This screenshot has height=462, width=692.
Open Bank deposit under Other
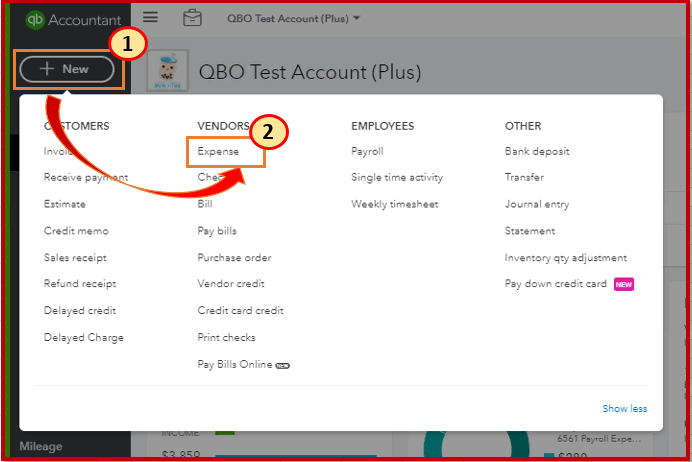(537, 151)
